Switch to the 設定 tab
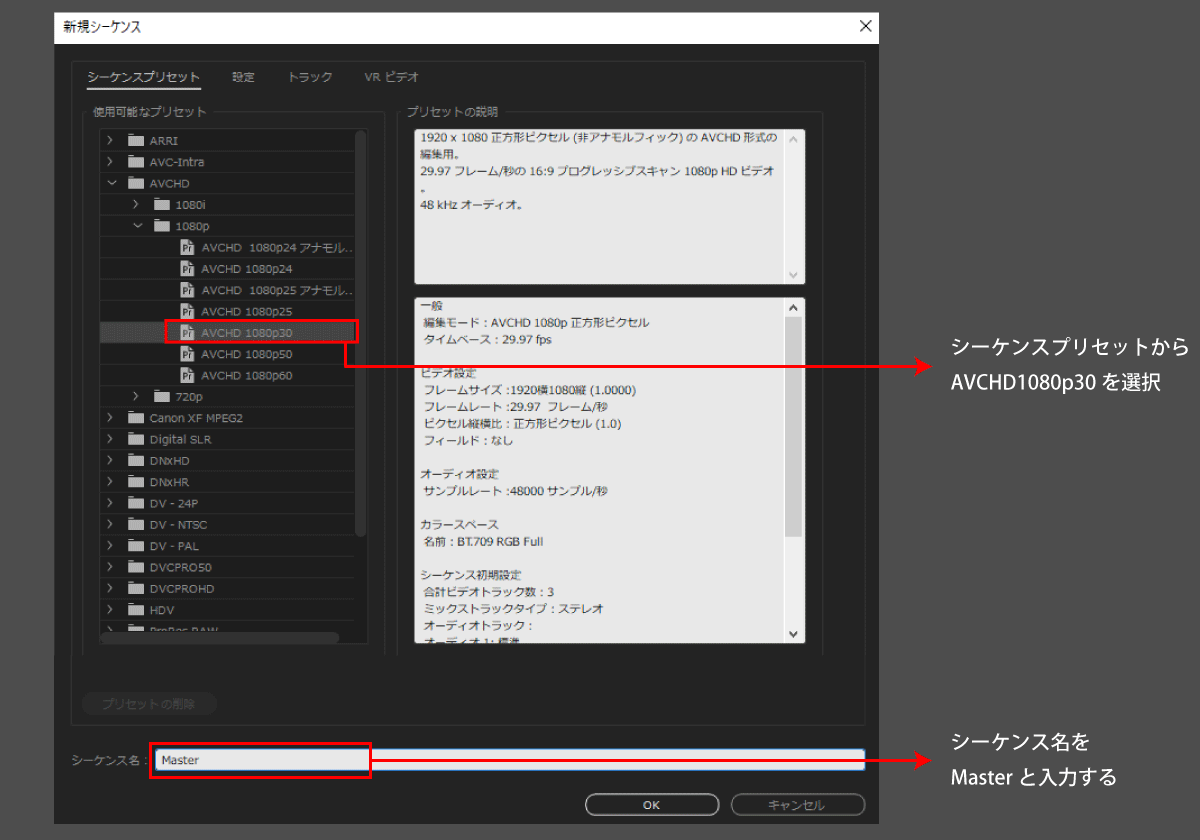 (243, 77)
